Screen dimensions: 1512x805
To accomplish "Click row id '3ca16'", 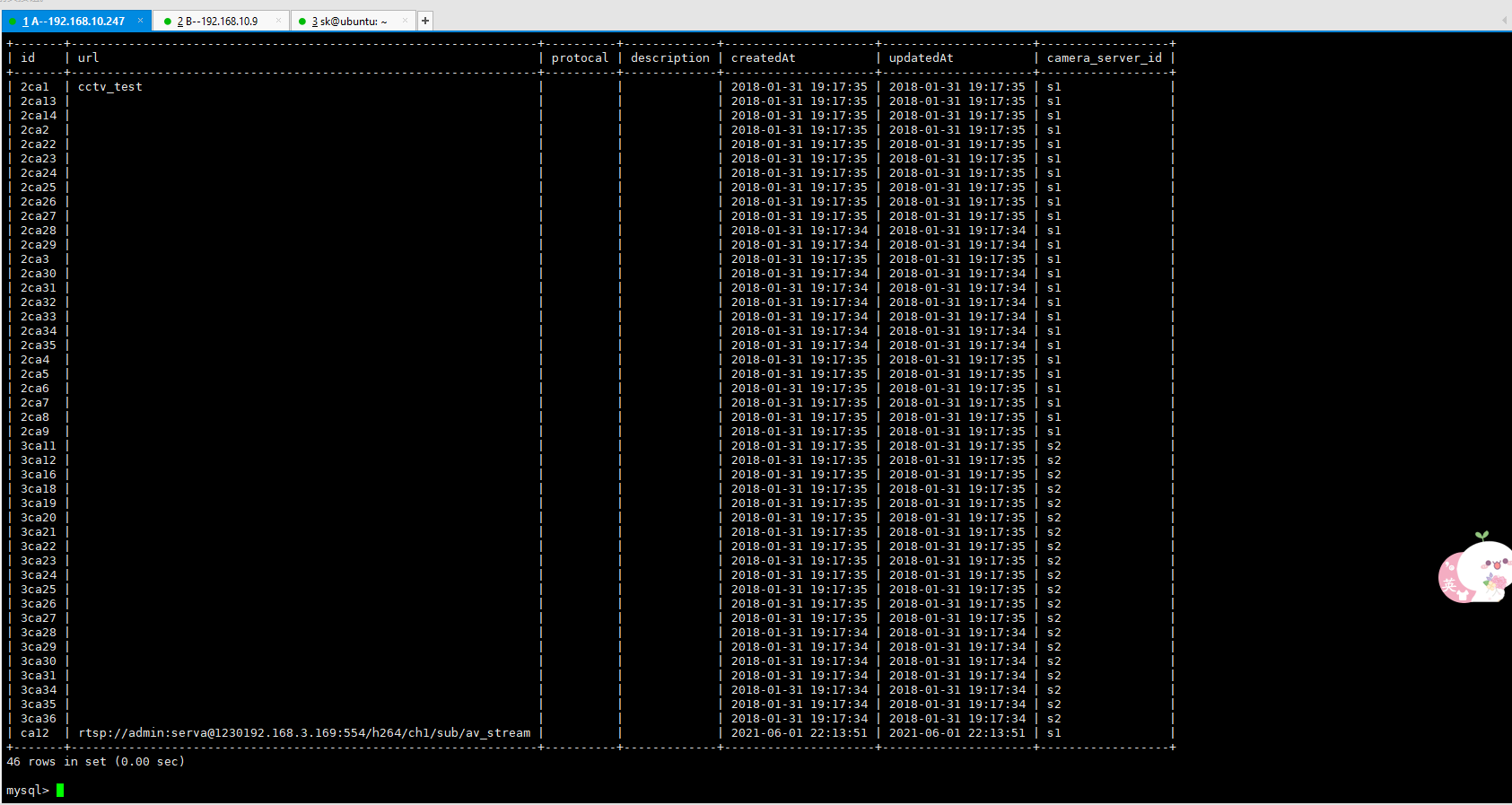I will pos(39,475).
